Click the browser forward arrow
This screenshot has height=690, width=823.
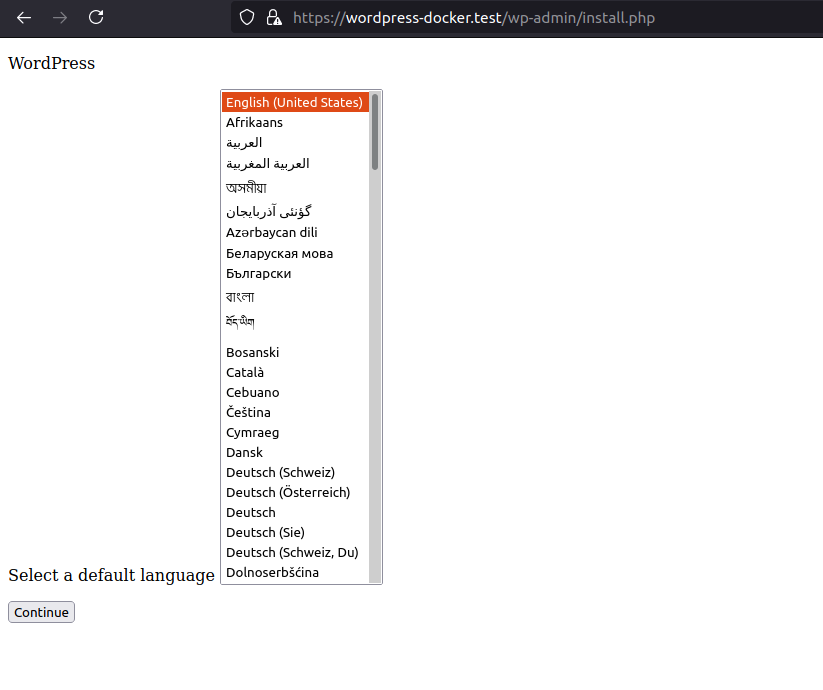pos(60,18)
